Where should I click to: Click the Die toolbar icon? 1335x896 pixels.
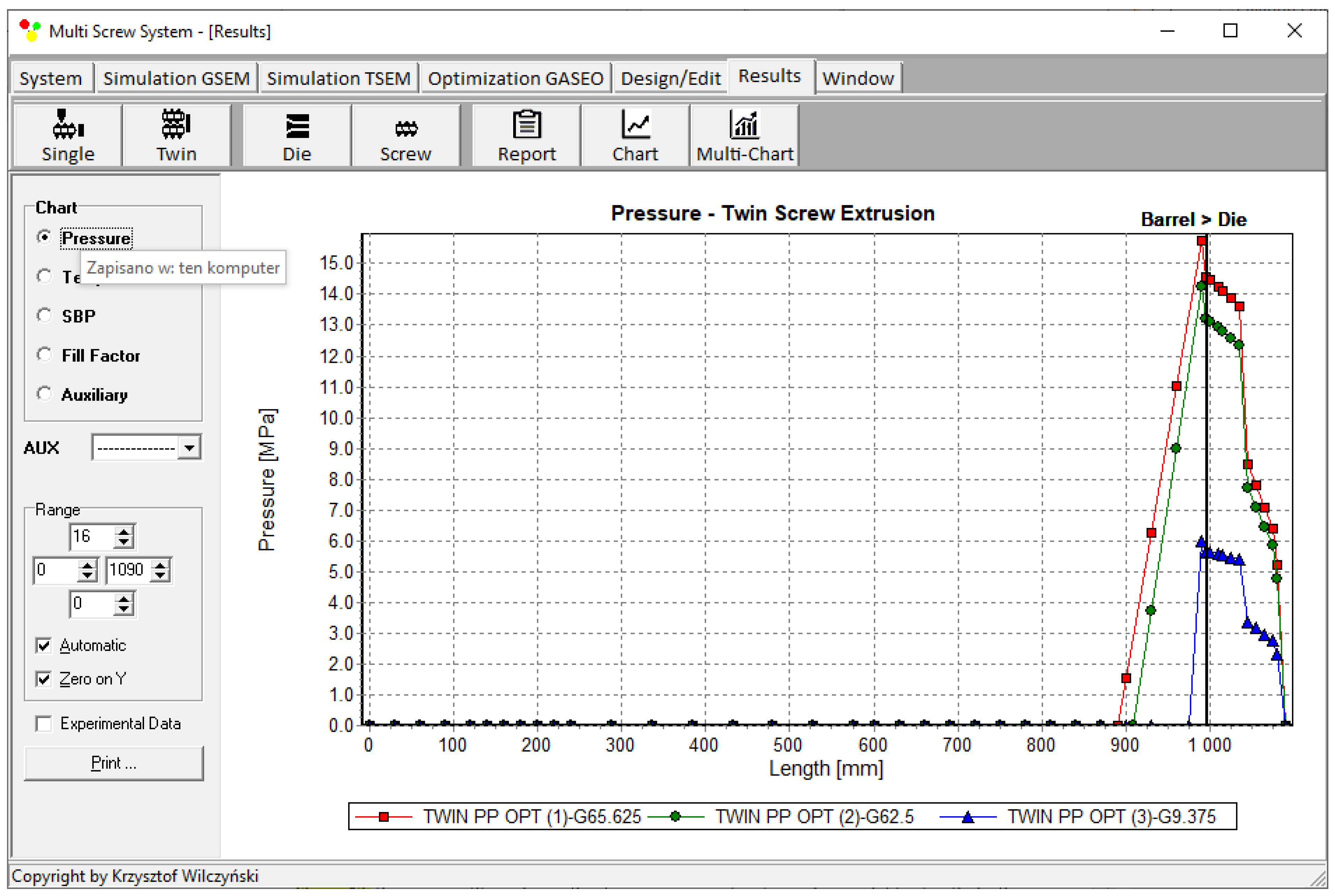click(297, 136)
